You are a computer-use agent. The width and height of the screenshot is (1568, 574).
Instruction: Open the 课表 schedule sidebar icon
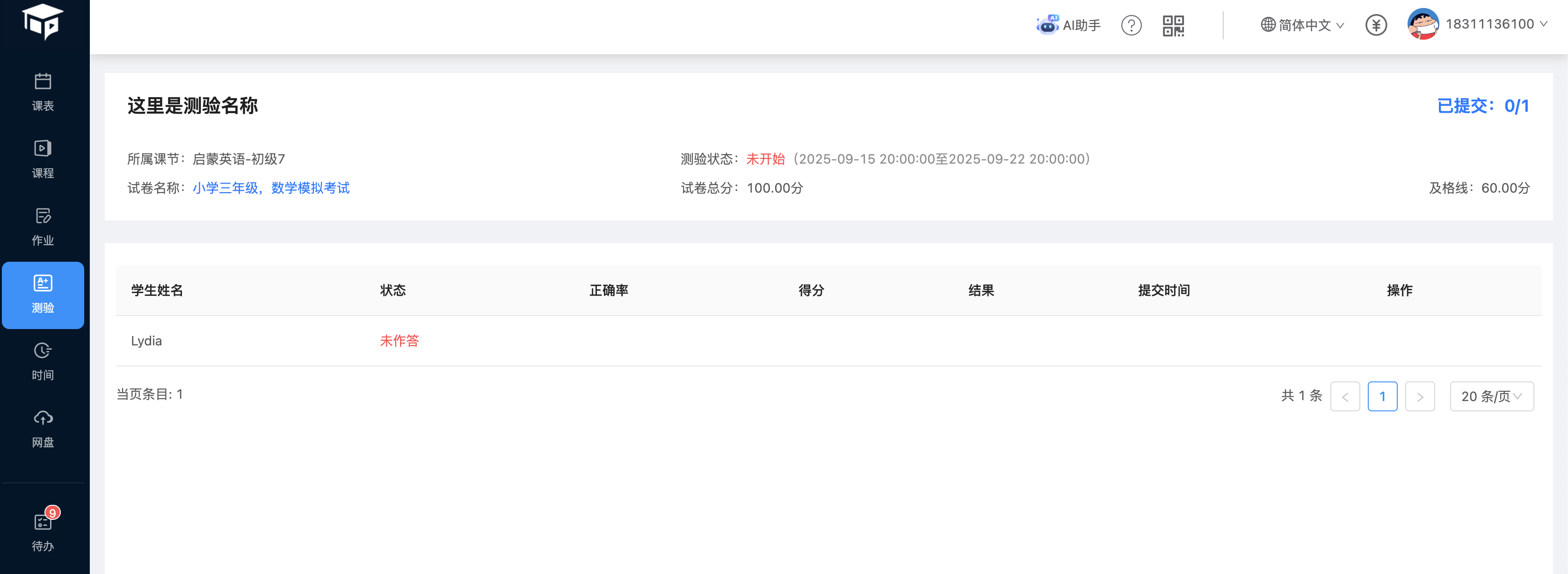point(43,92)
